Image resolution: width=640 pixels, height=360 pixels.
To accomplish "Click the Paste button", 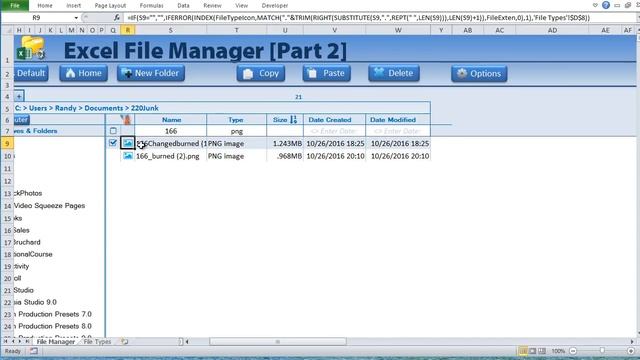I will (x=327, y=73).
